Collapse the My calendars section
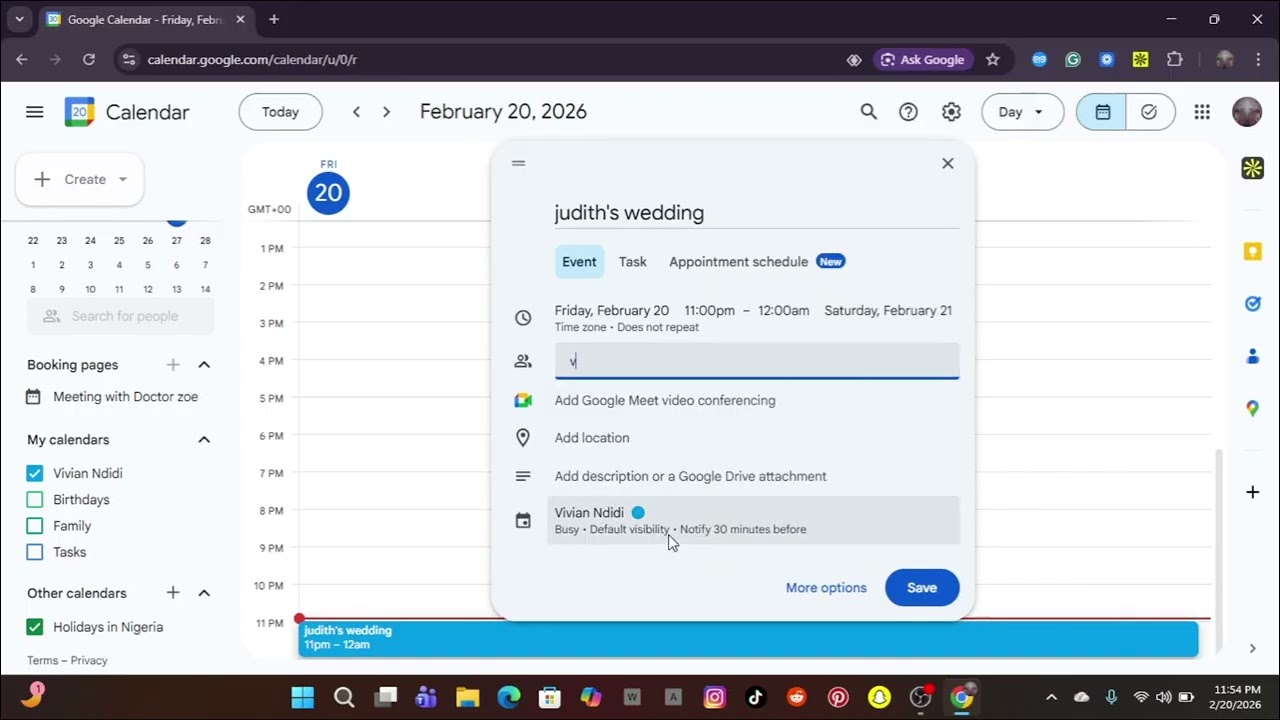This screenshot has height=720, width=1280. [x=204, y=440]
